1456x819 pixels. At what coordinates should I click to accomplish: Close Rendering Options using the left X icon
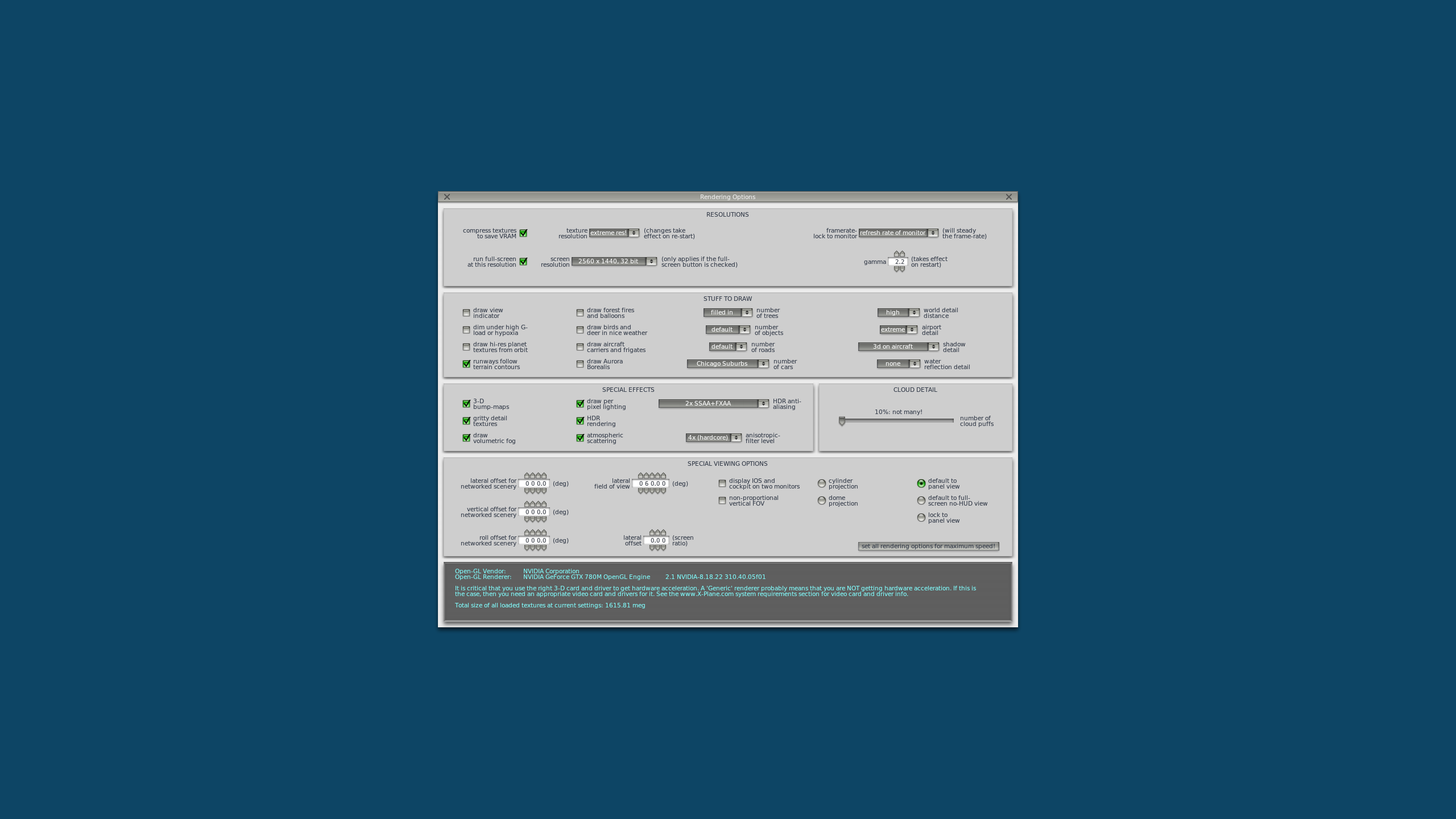point(447,197)
